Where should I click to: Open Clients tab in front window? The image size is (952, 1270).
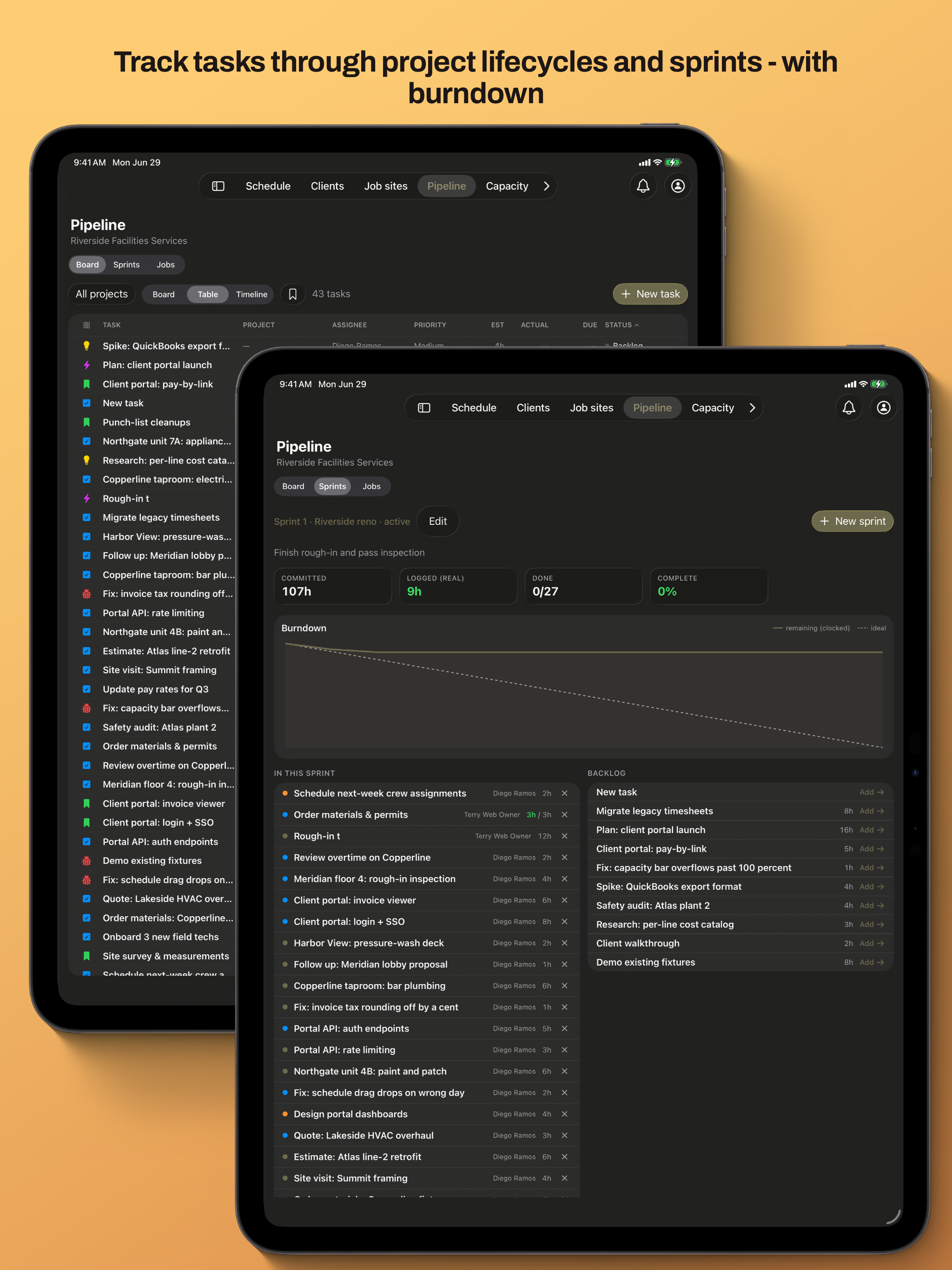click(x=533, y=408)
